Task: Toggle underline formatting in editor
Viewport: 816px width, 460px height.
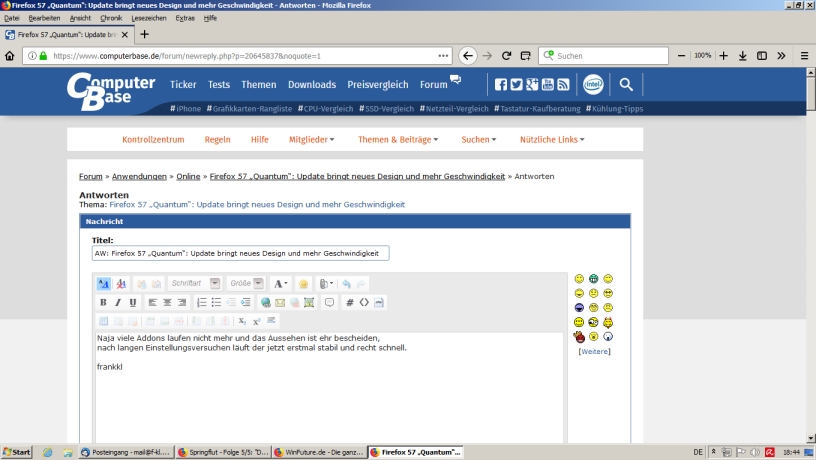Action: tap(133, 302)
